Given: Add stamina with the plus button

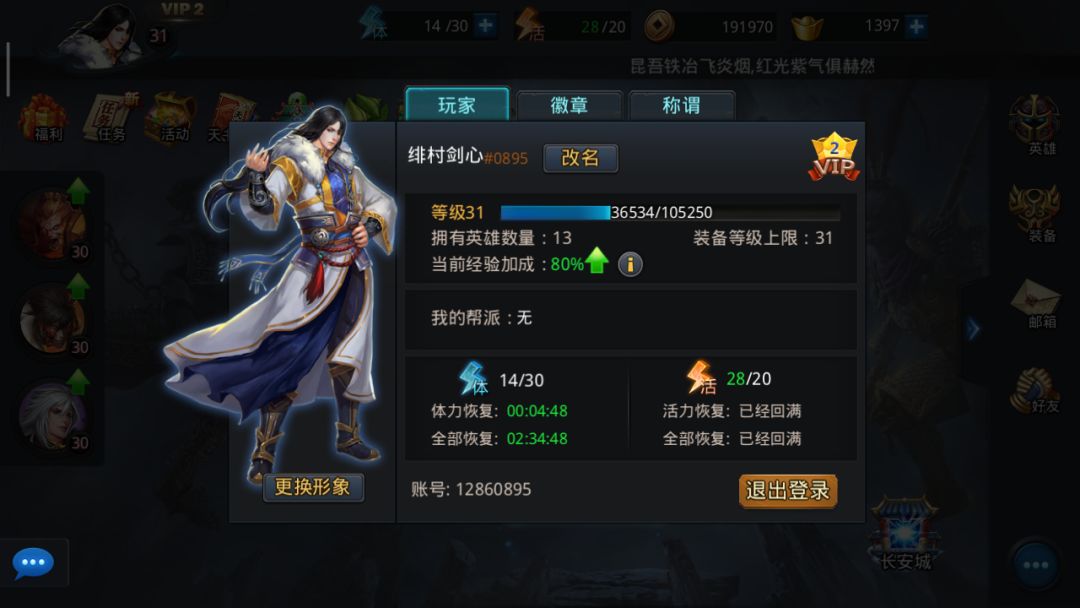Looking at the screenshot, I should [486, 26].
